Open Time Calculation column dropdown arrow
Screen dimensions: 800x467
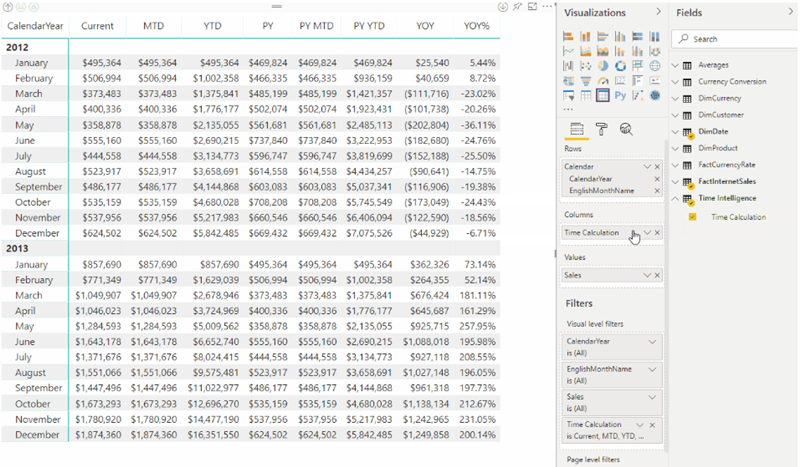pos(646,233)
